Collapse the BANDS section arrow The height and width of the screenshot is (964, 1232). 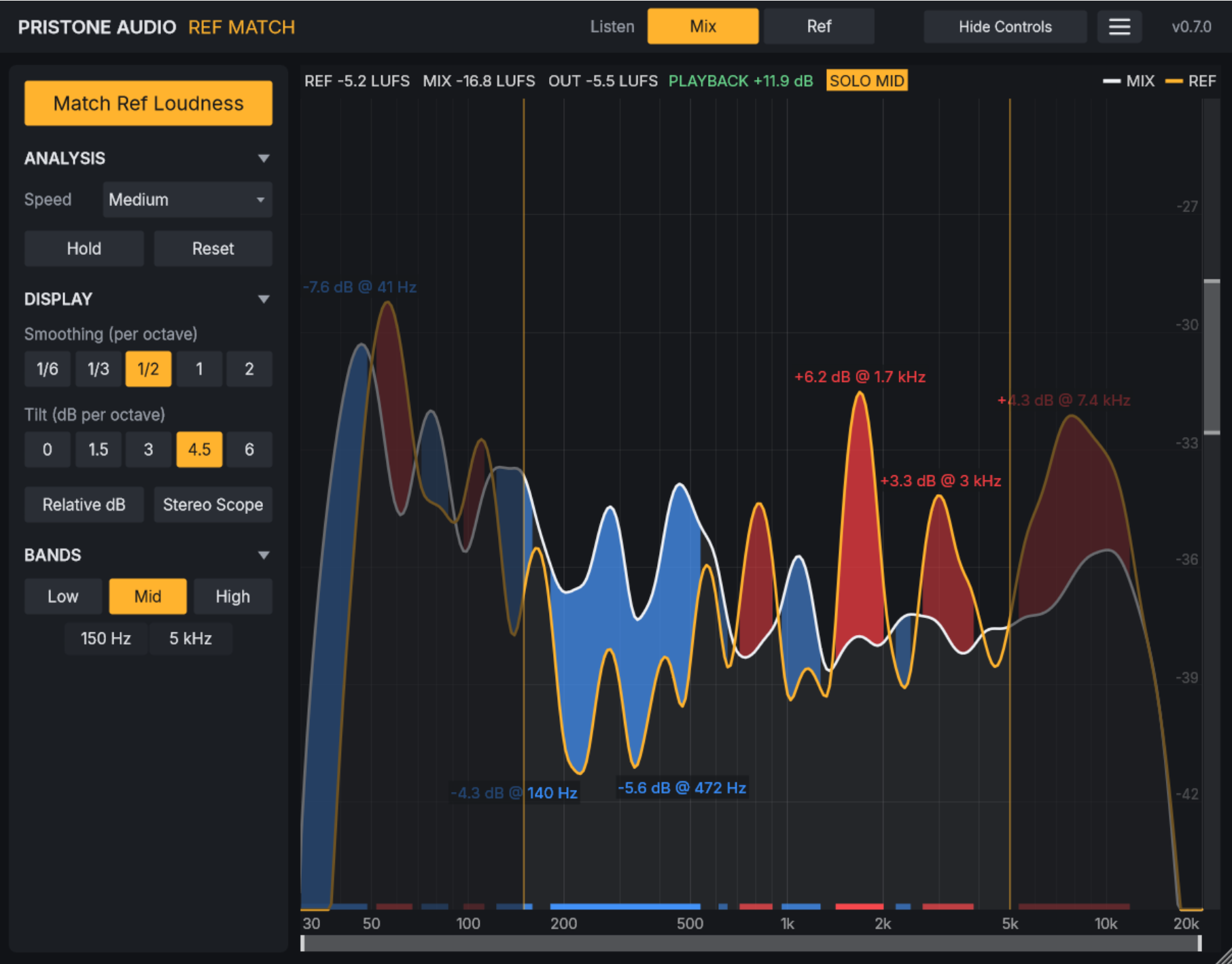(x=264, y=555)
